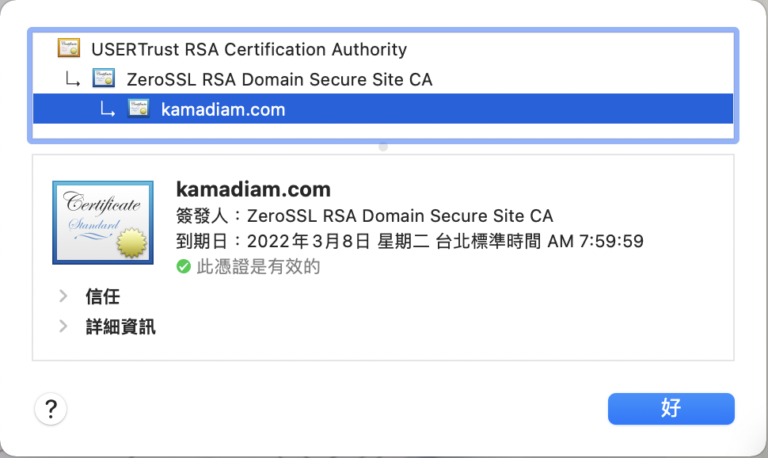Click the pane divider handle dot

383,147
